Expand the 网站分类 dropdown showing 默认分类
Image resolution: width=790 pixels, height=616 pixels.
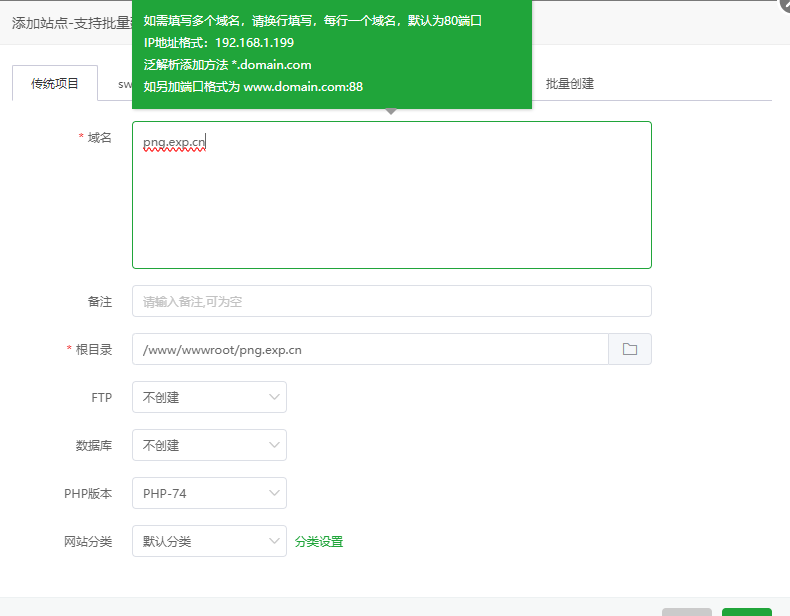(x=209, y=541)
